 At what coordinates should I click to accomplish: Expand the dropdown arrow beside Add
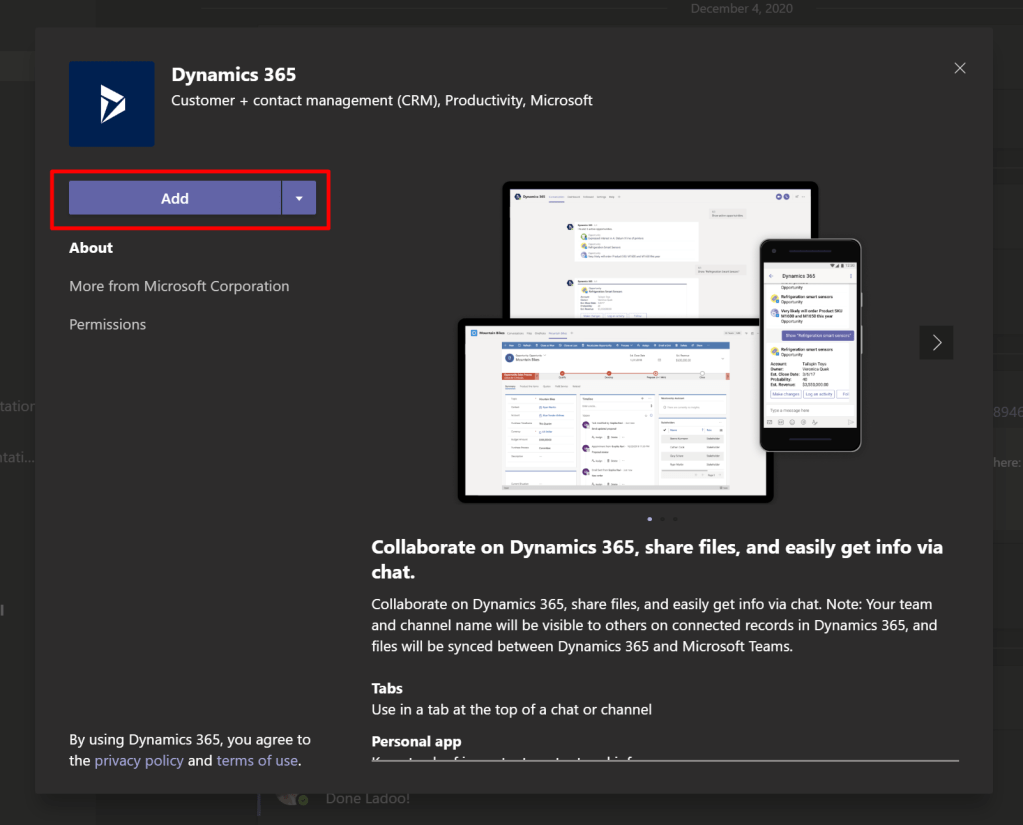299,198
